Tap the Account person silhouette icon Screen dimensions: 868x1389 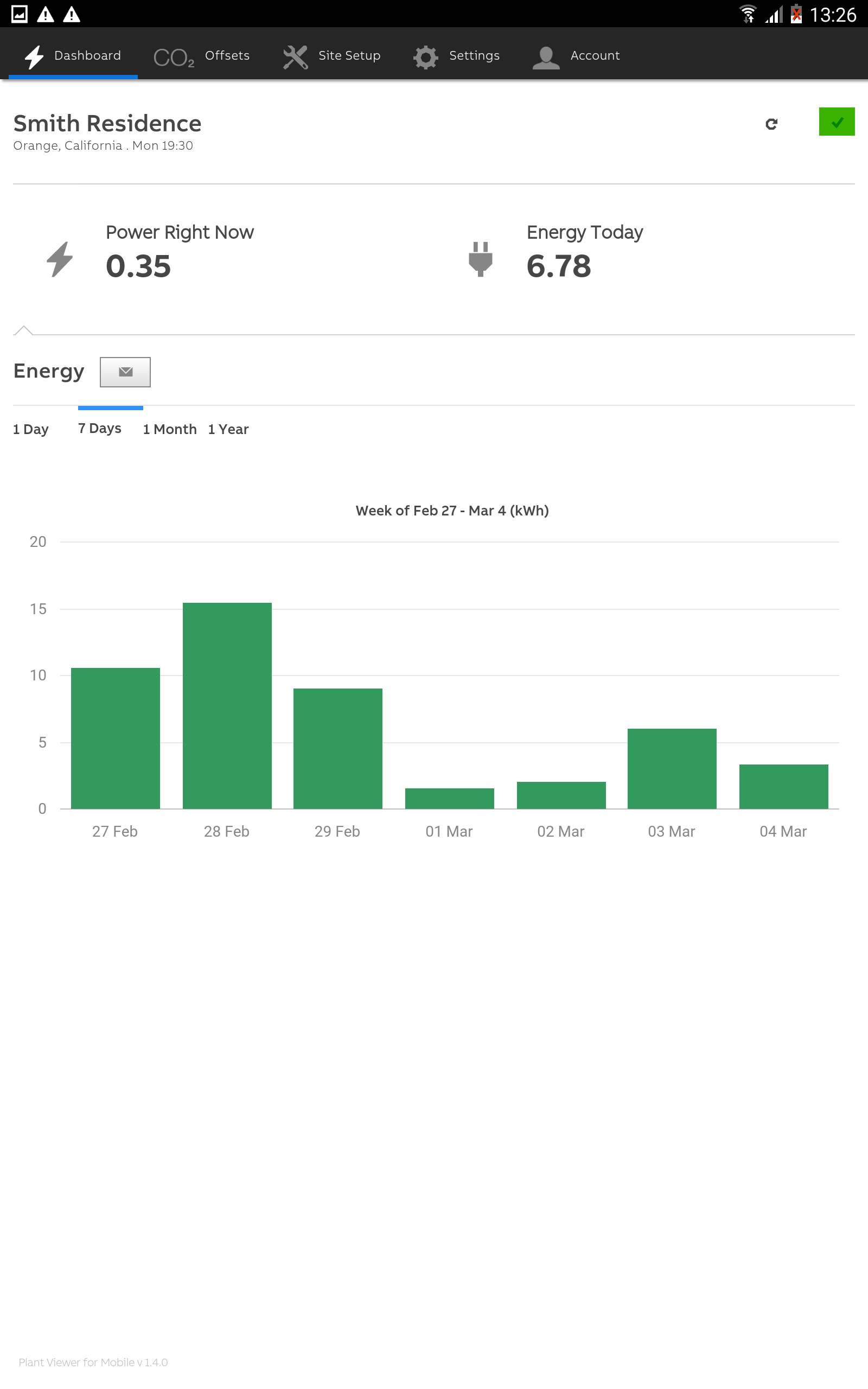[546, 58]
